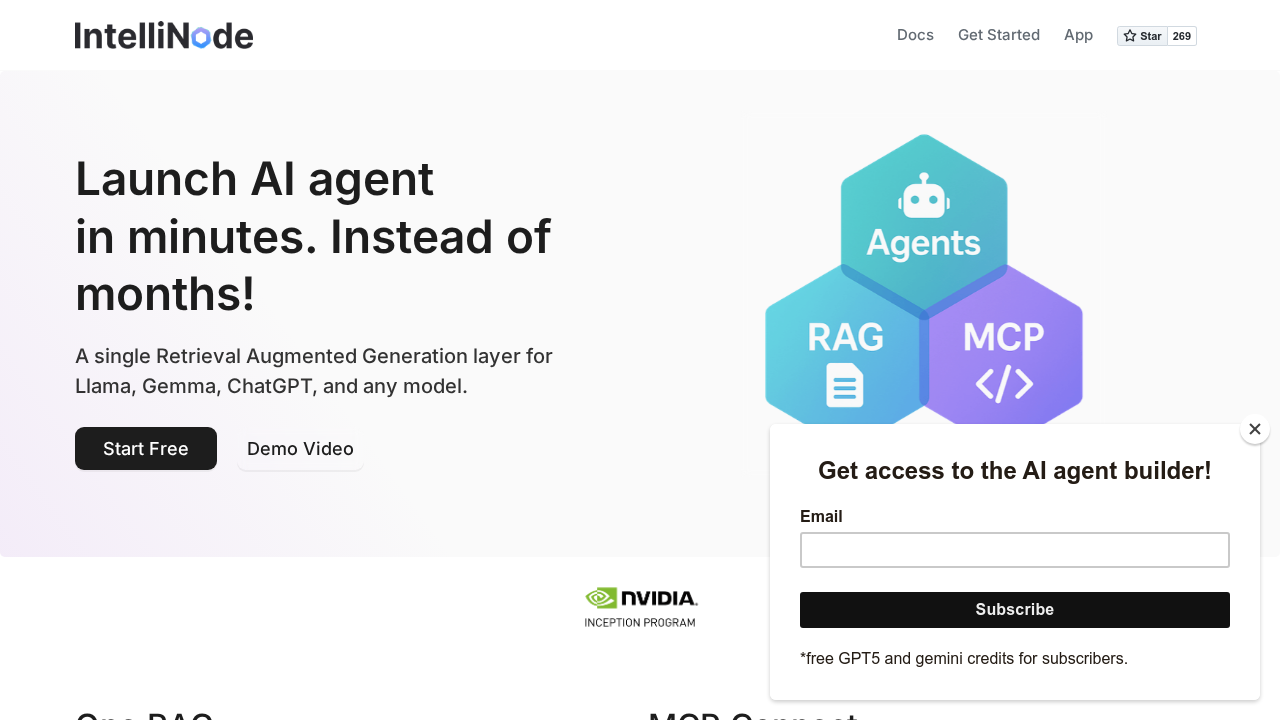This screenshot has width=1280, height=720.
Task: Click the MCP hexagon
Action: pos(1005,340)
